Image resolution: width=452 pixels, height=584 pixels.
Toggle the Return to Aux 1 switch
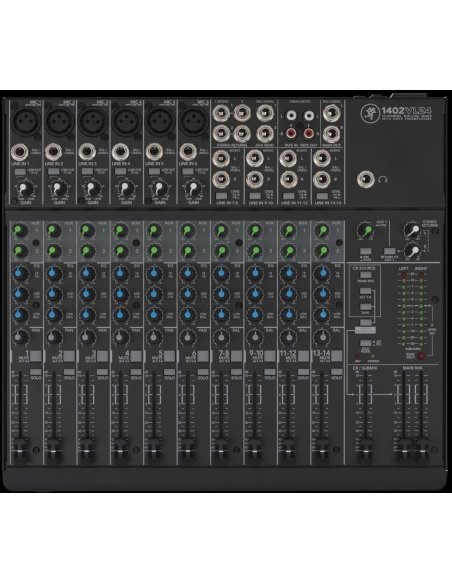[x=389, y=251]
